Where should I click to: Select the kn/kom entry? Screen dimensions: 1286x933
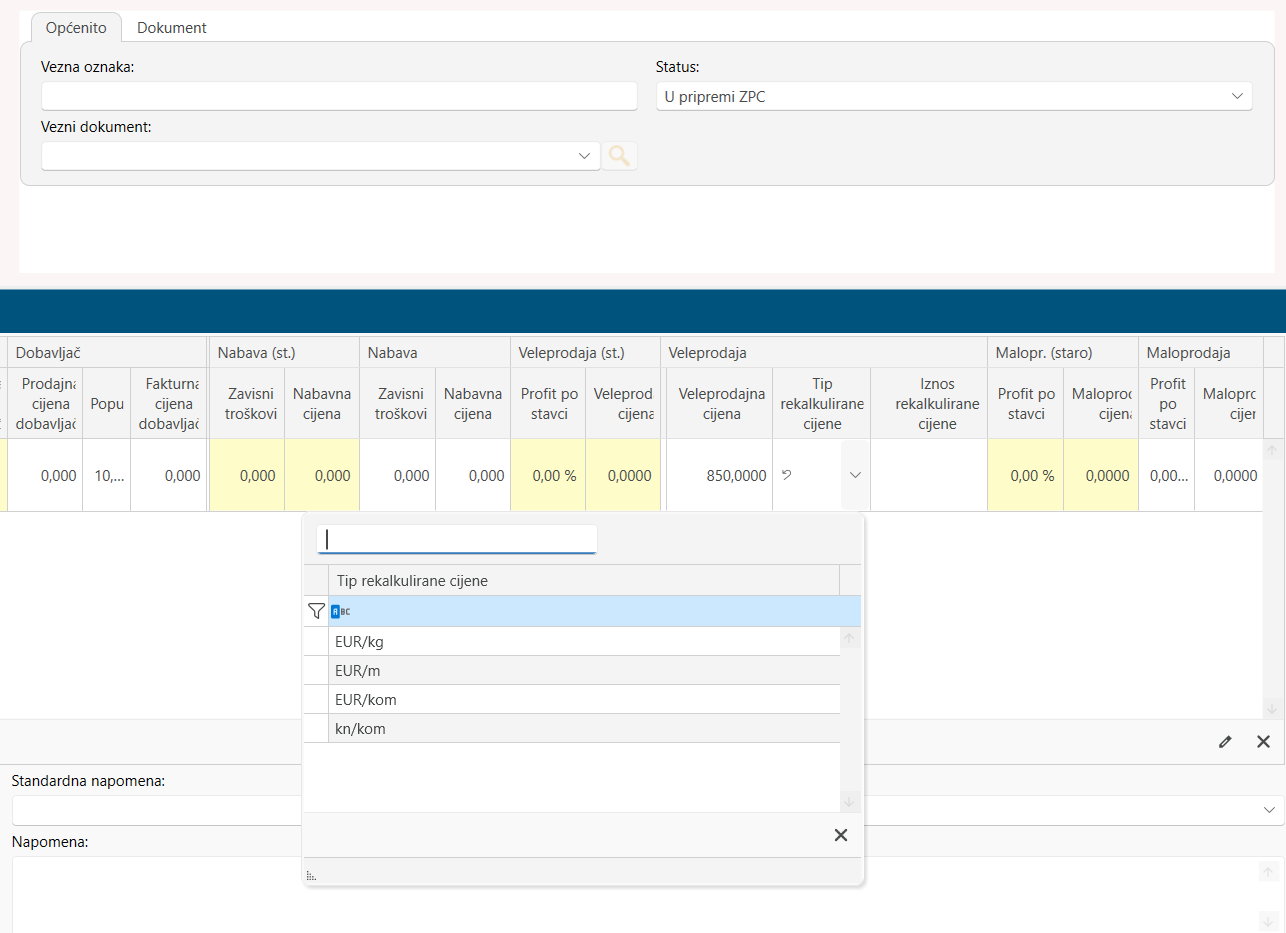584,728
